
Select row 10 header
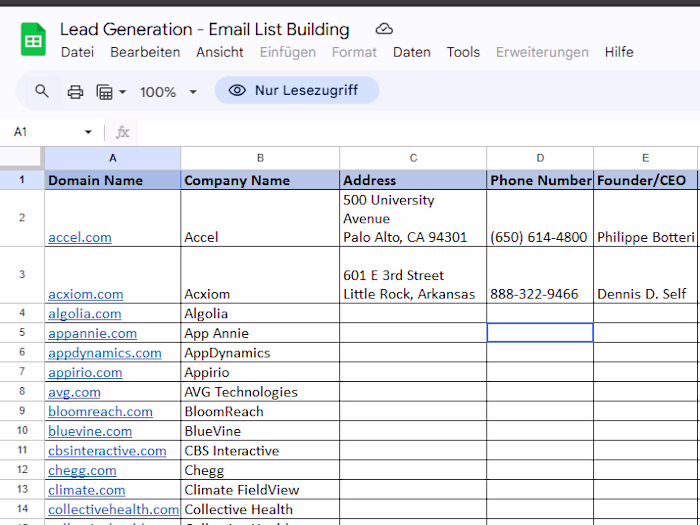tap(22, 430)
